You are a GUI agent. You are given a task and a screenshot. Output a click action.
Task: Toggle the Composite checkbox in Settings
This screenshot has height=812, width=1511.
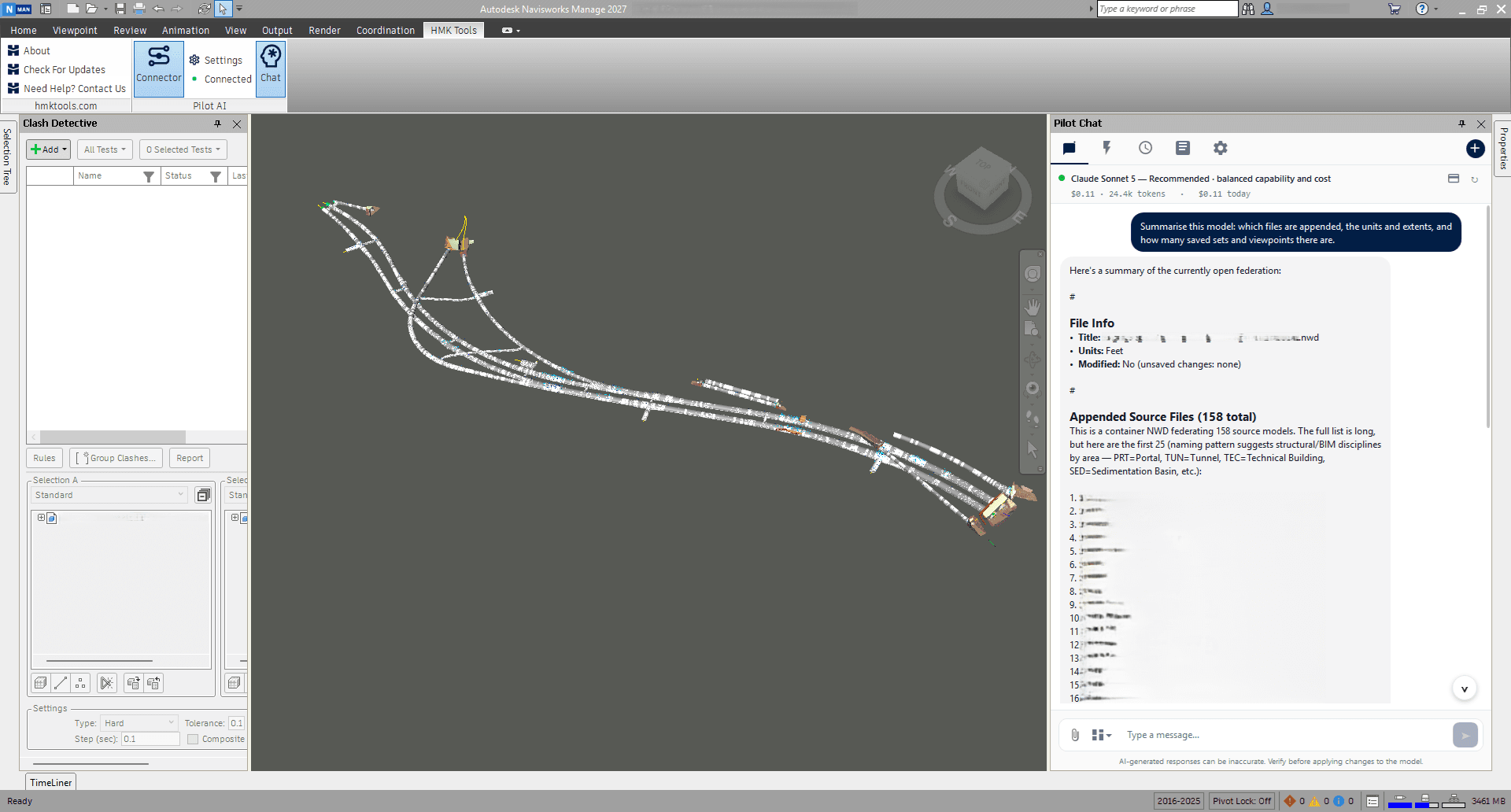pyautogui.click(x=193, y=739)
